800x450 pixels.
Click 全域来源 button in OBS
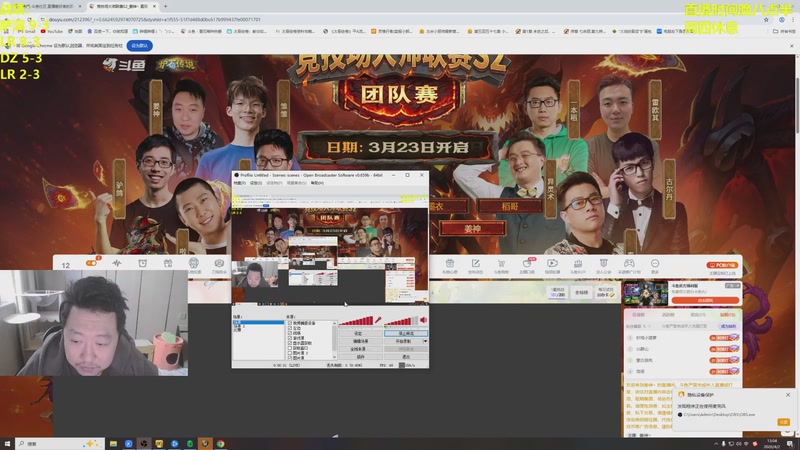(361, 349)
